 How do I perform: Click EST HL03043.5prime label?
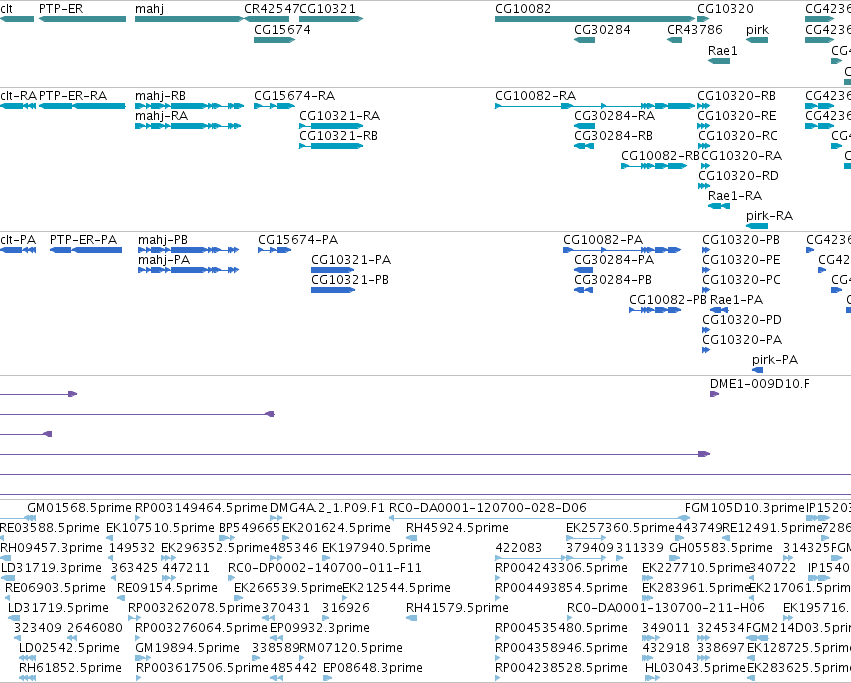pyautogui.click(x=695, y=668)
